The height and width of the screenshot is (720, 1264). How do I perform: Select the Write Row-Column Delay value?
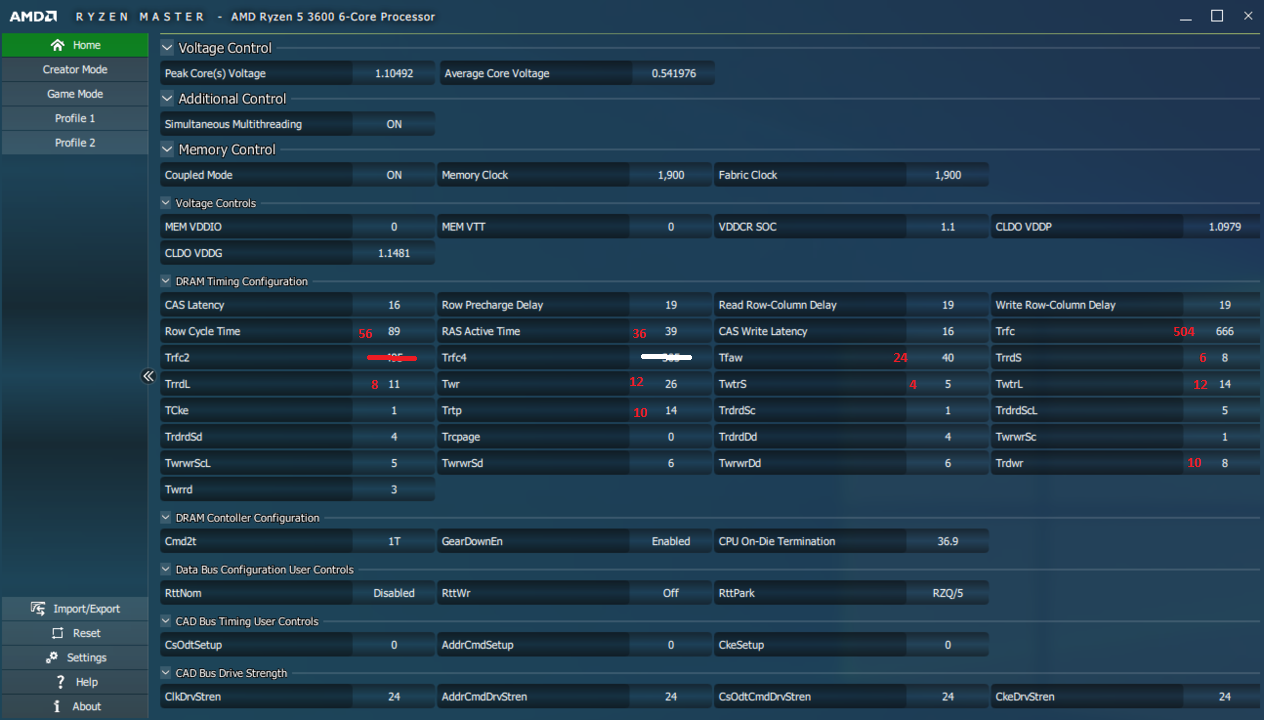tap(1225, 305)
